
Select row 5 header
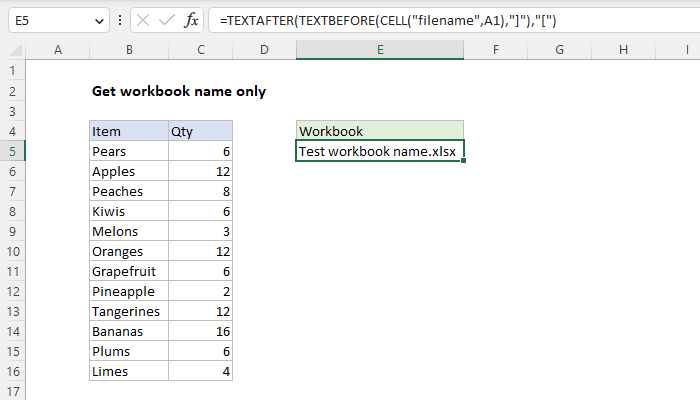pyautogui.click(x=12, y=151)
